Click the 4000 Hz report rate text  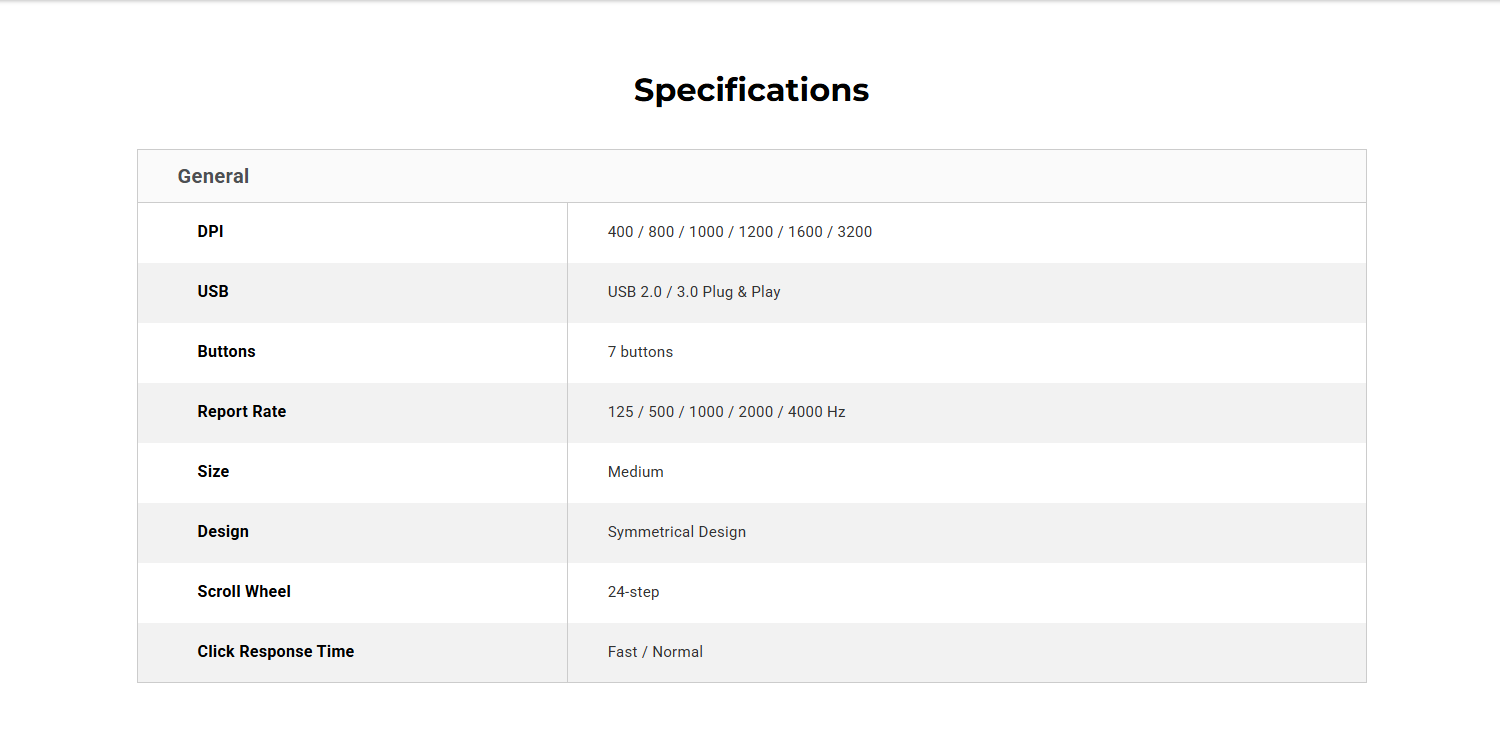[x=817, y=412]
